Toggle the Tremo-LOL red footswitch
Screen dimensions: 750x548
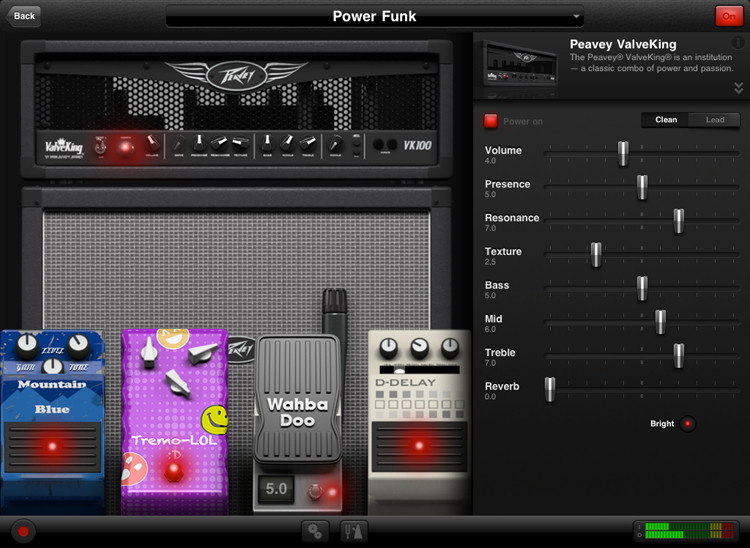(173, 471)
